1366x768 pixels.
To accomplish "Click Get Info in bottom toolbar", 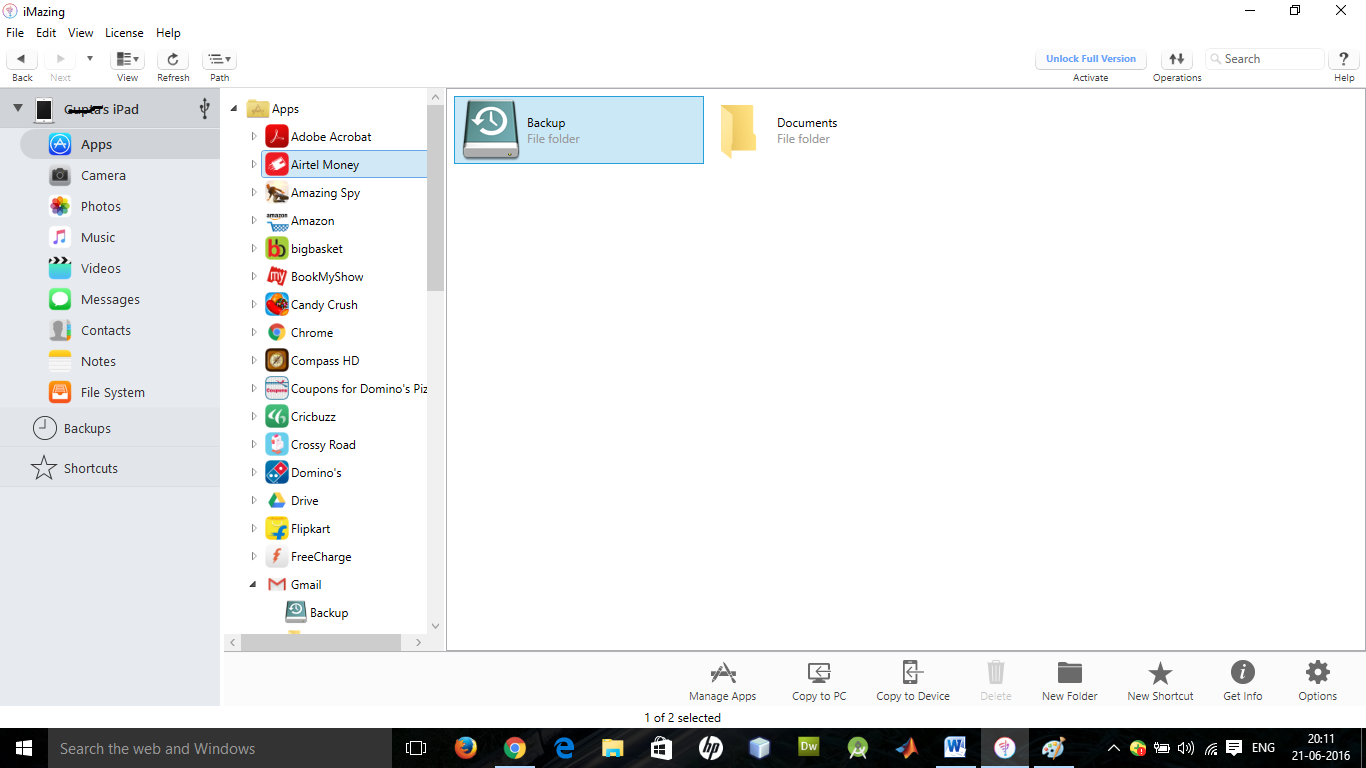I will (1243, 681).
